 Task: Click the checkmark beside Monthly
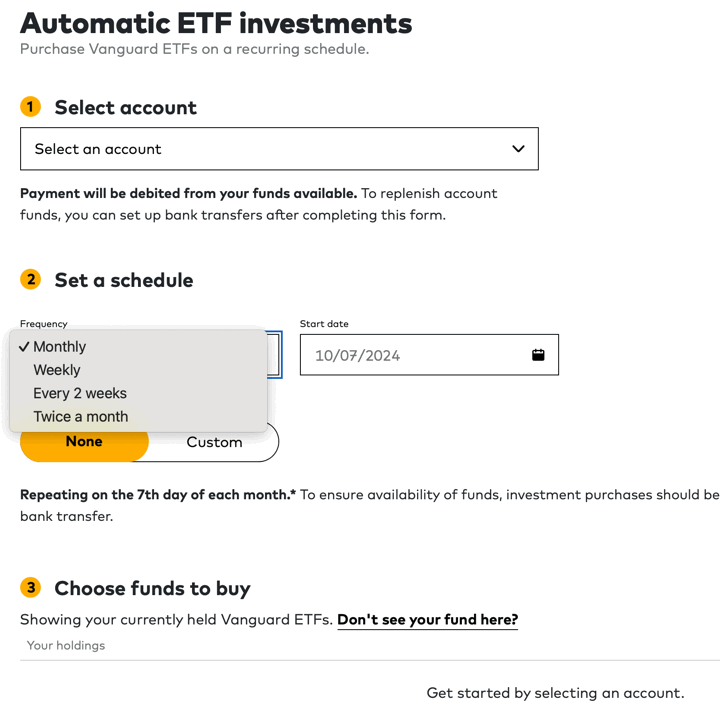click(x=23, y=347)
